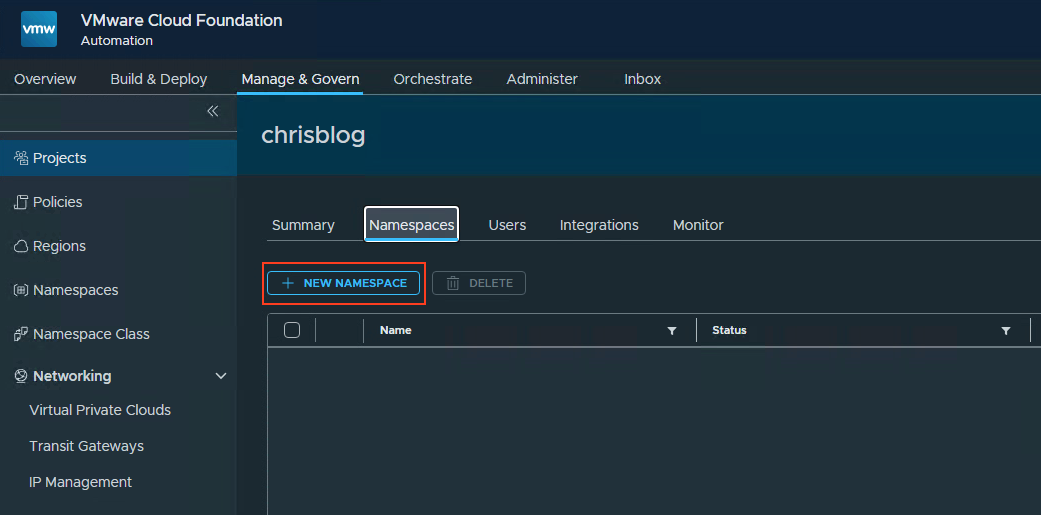Open Transit Gateways
Screen dimensions: 1041x515
87,446
